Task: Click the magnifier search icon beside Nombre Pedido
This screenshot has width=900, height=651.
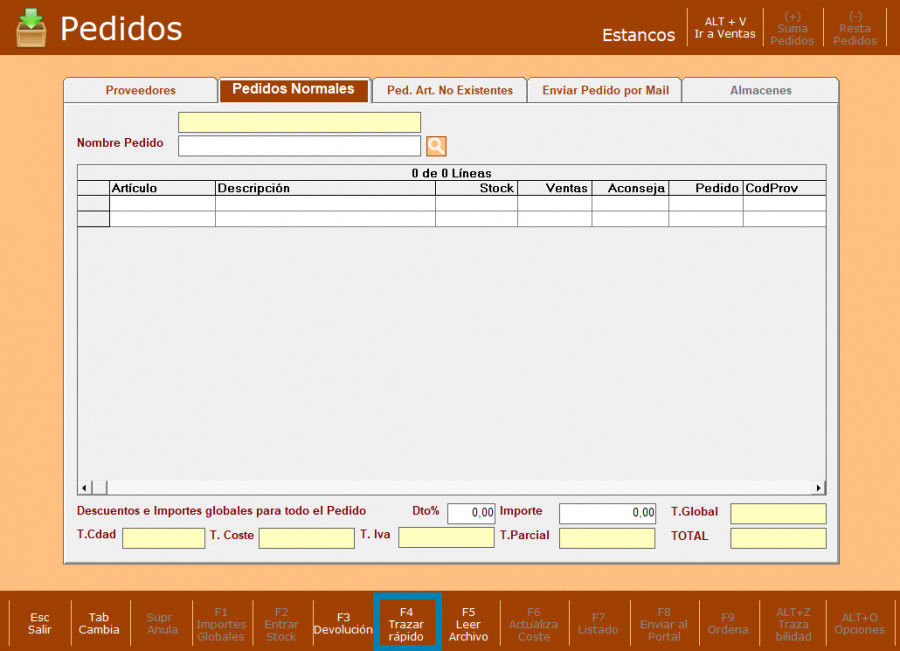Action: (x=436, y=146)
